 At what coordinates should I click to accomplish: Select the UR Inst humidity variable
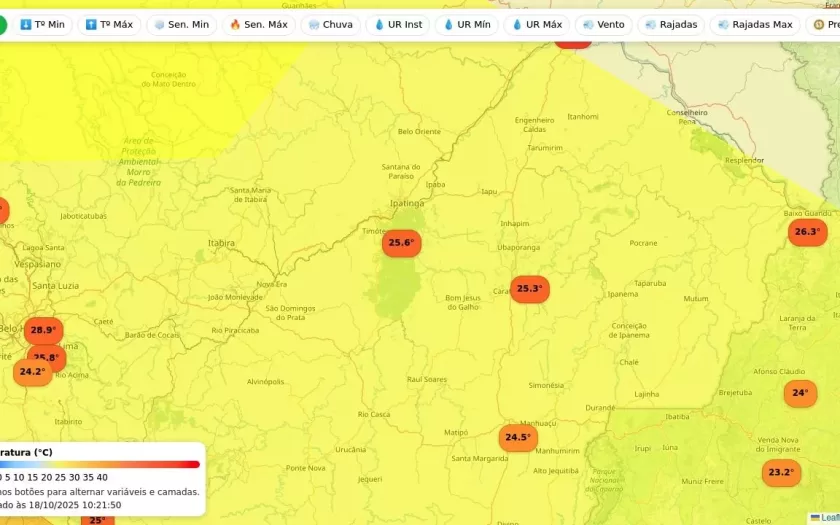[x=397, y=24]
